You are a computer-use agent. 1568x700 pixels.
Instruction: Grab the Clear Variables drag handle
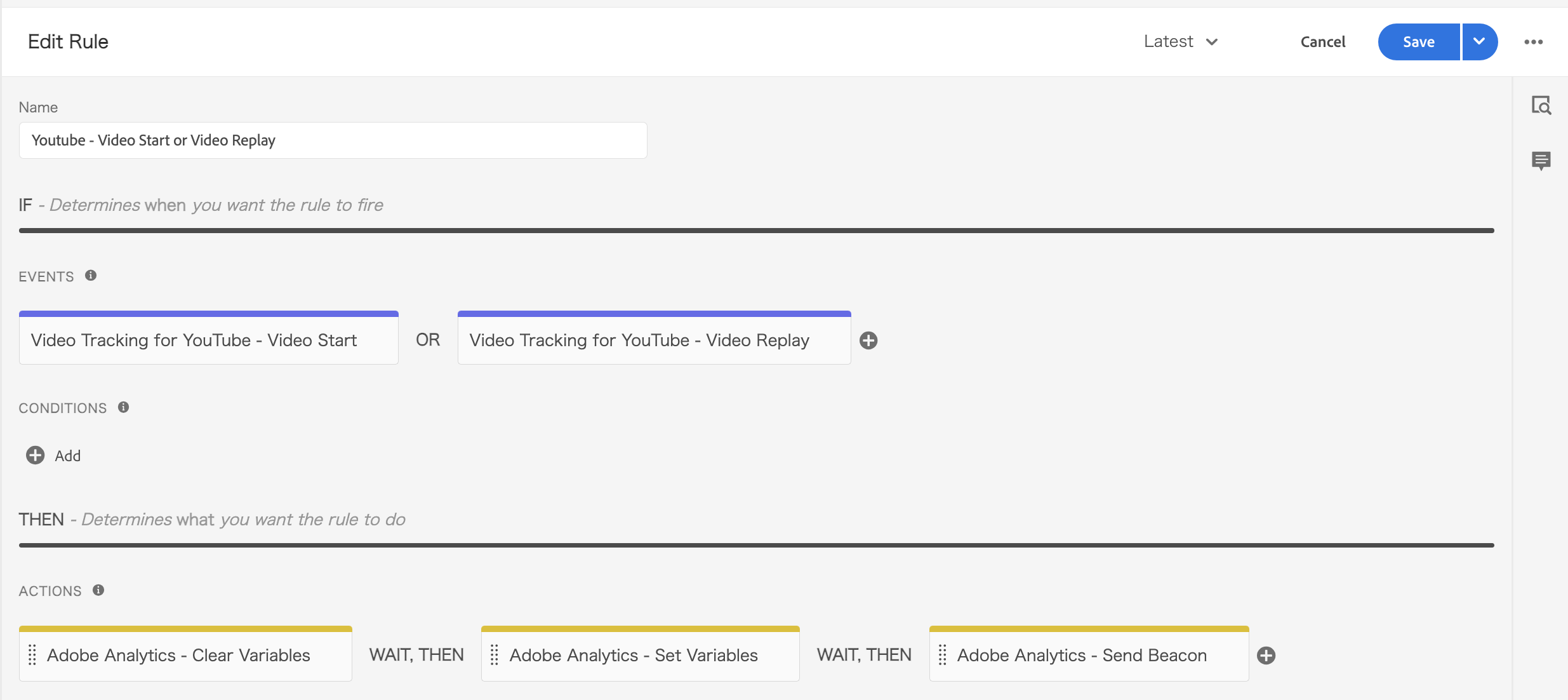[x=32, y=655]
